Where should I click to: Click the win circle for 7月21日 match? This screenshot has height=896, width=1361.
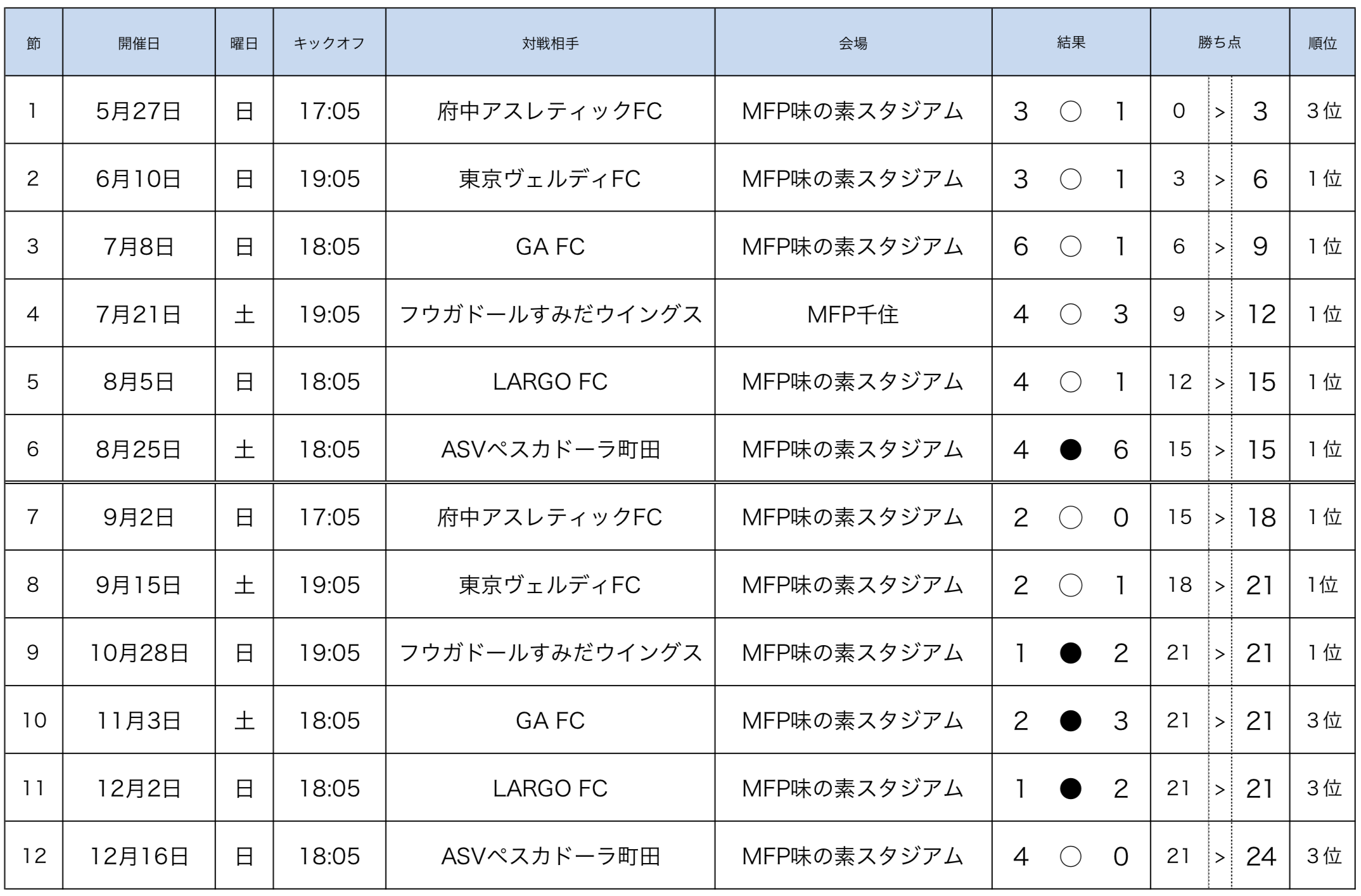pyautogui.click(x=1070, y=314)
